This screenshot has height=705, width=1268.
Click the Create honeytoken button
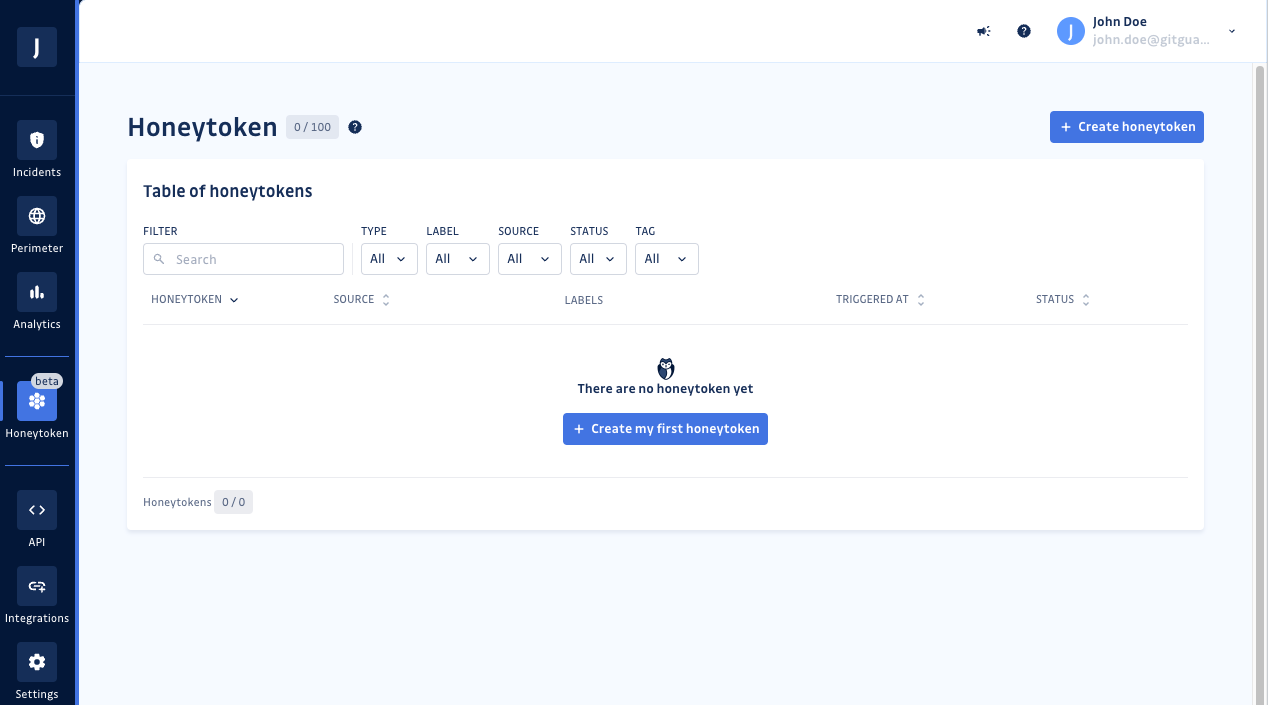1126,127
